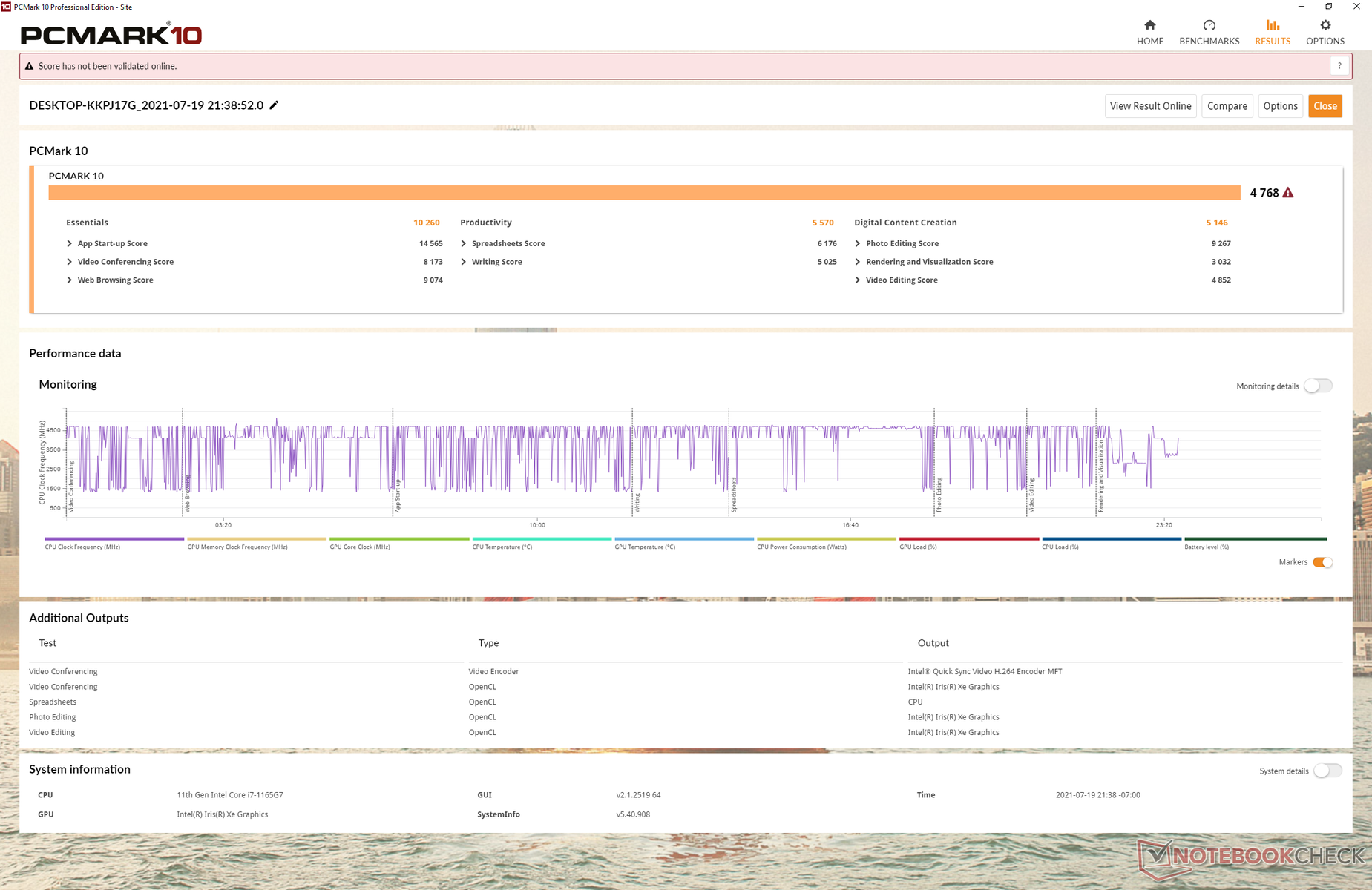Click the Spreadsheets marker in chart
This screenshot has height=890, width=1372.
[734, 495]
